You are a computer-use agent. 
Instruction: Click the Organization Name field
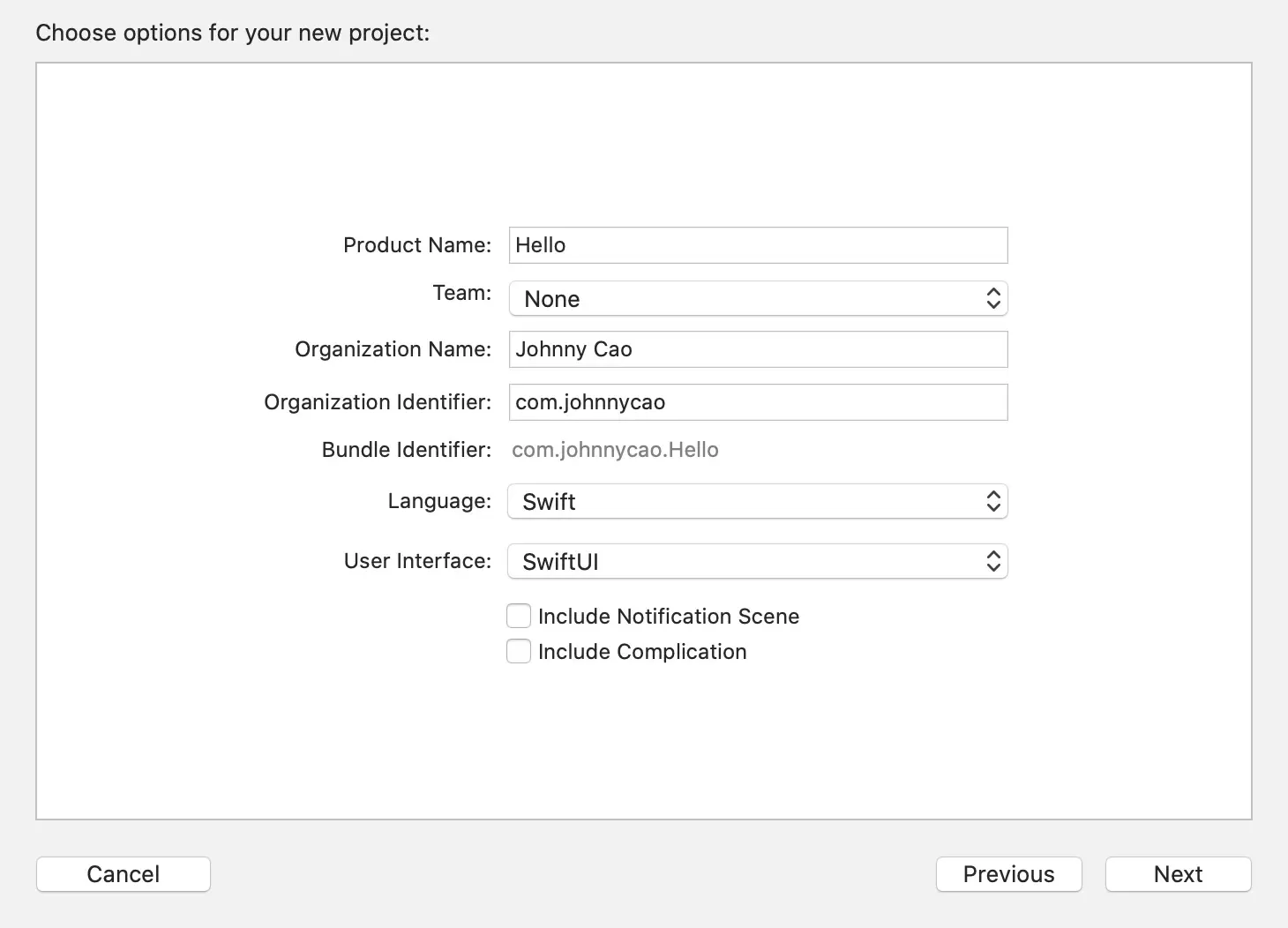click(x=757, y=349)
